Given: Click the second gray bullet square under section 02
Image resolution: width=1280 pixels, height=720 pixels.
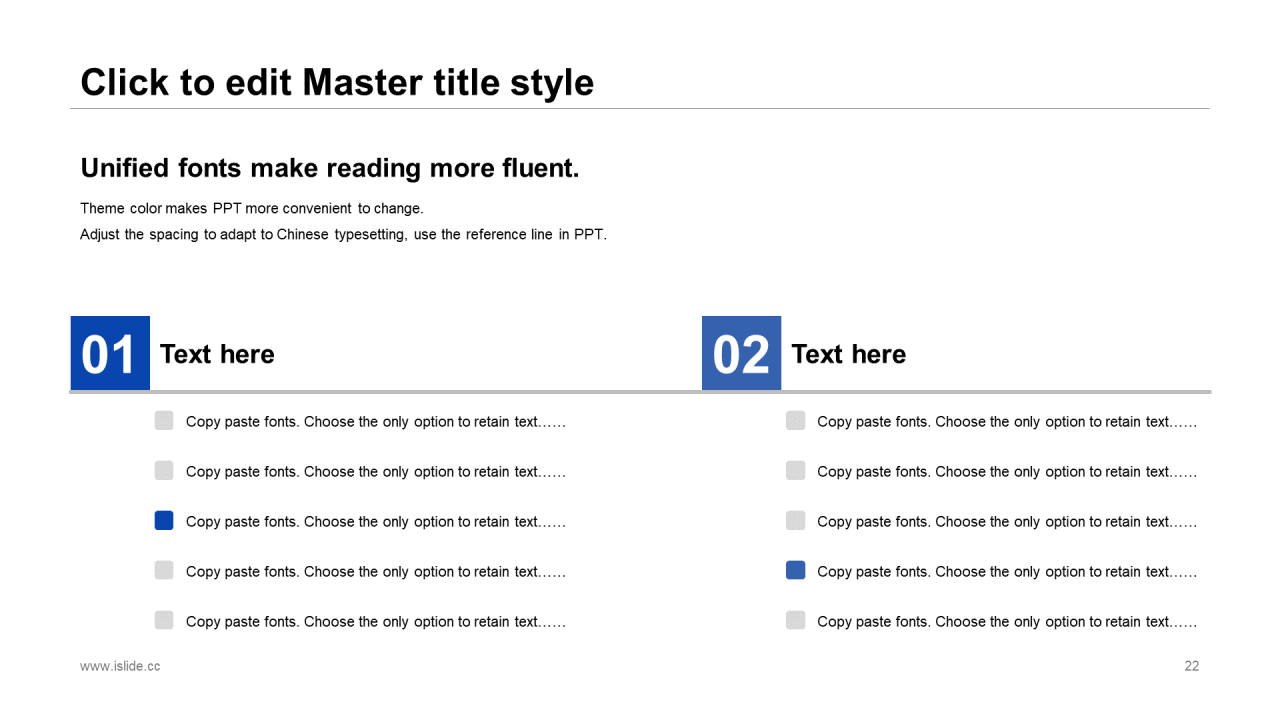Looking at the screenshot, I should [x=795, y=471].
